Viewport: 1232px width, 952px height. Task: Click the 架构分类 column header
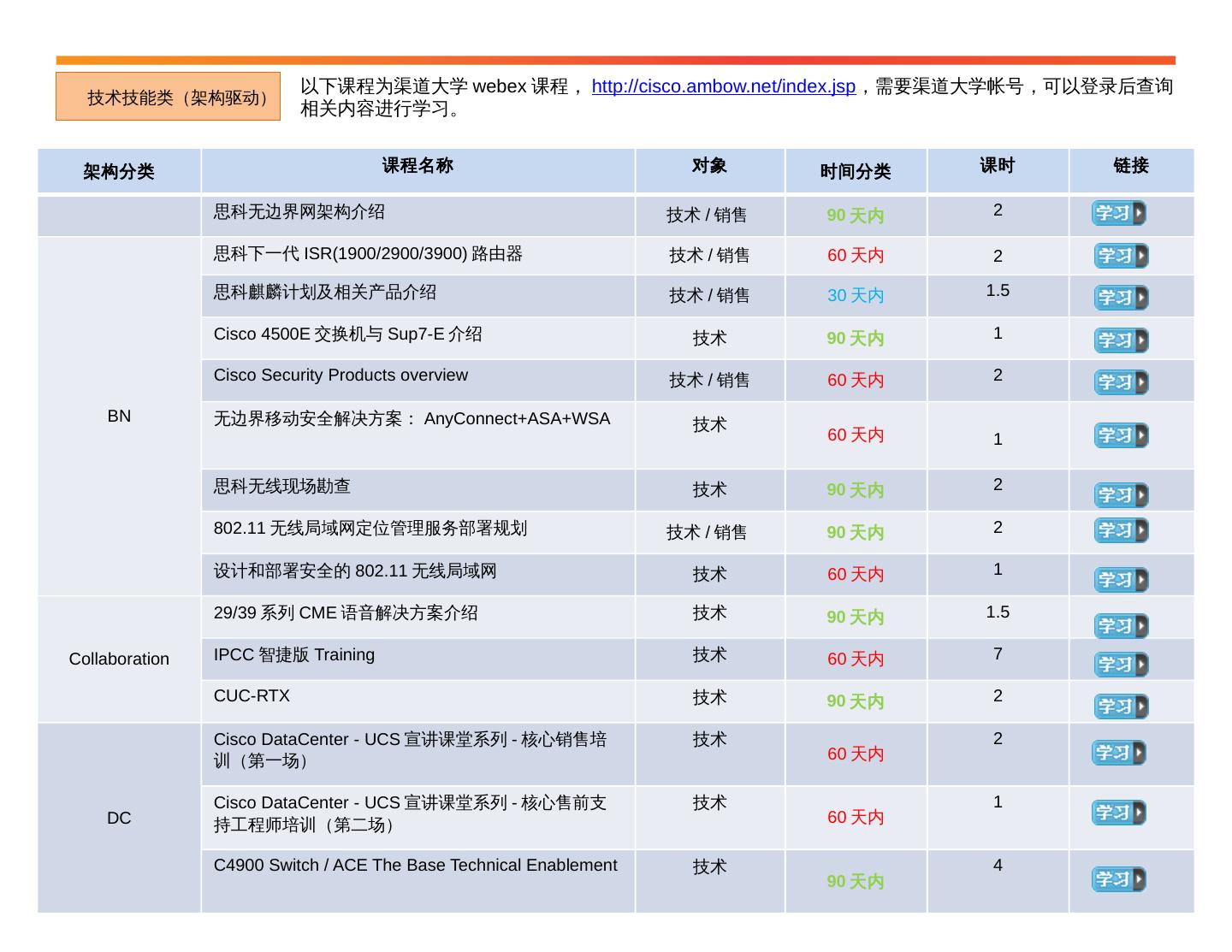point(119,171)
